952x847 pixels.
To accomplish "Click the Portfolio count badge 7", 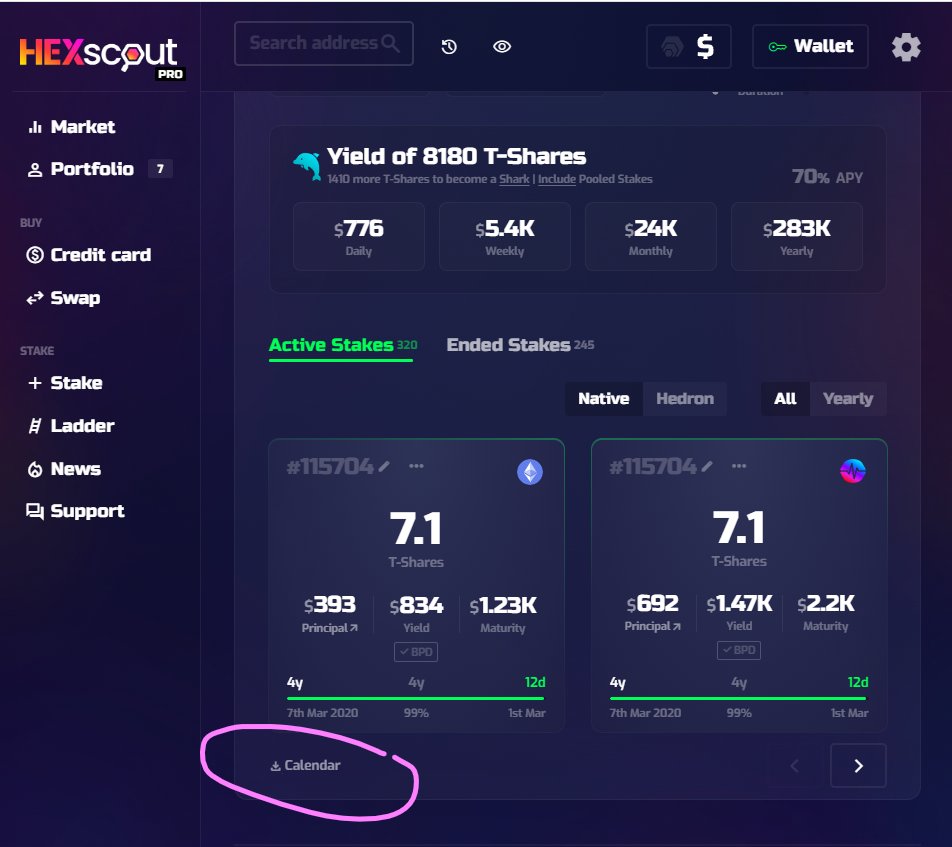I will pos(160,169).
